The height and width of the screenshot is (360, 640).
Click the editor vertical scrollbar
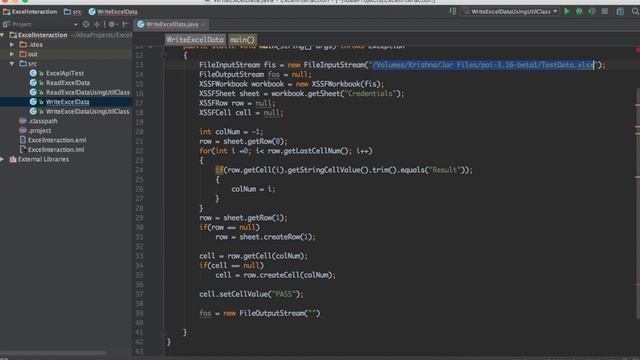point(638,204)
